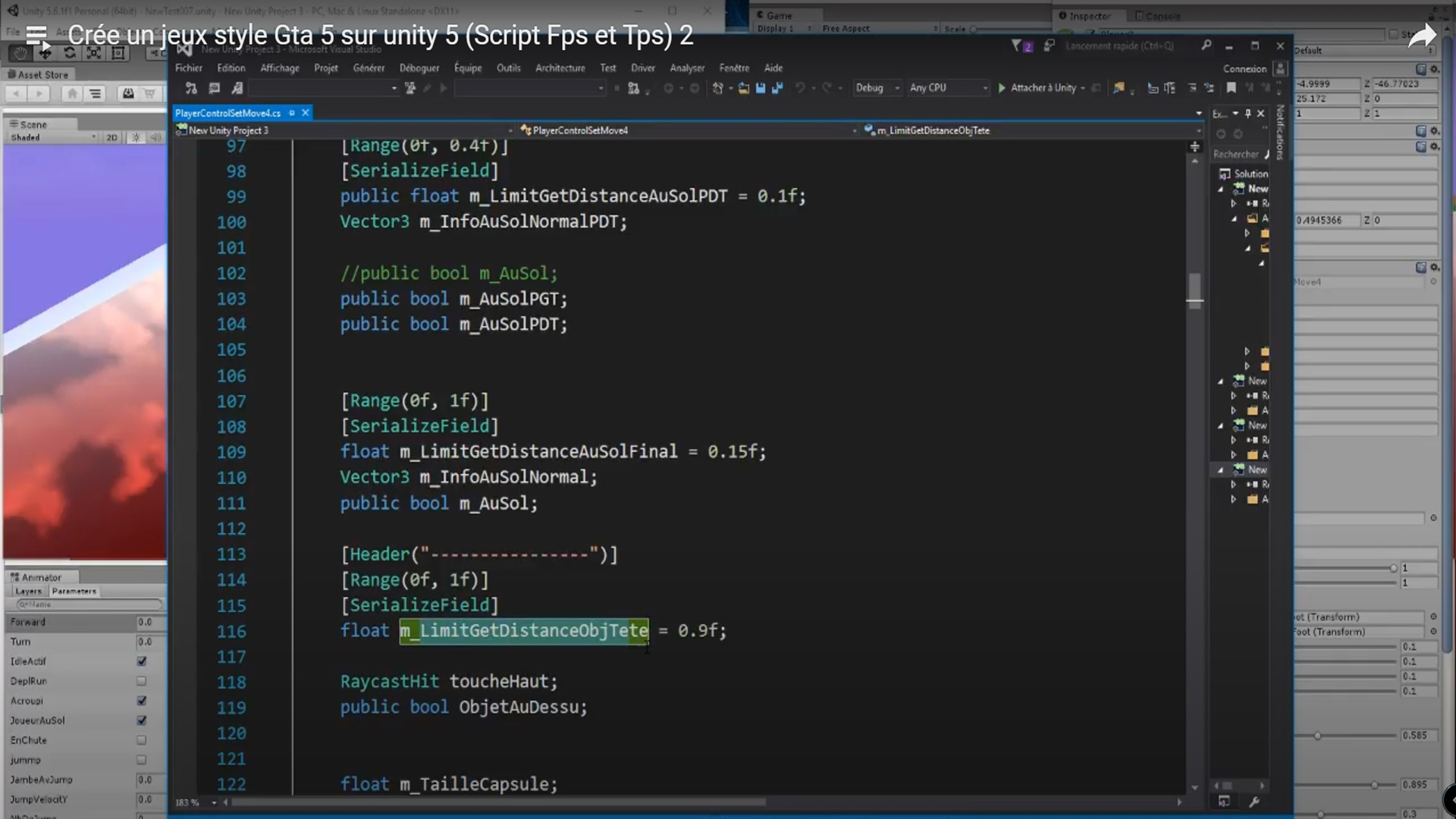Toggle the IdleActif parameter checkbox
1456x819 pixels.
pos(142,661)
